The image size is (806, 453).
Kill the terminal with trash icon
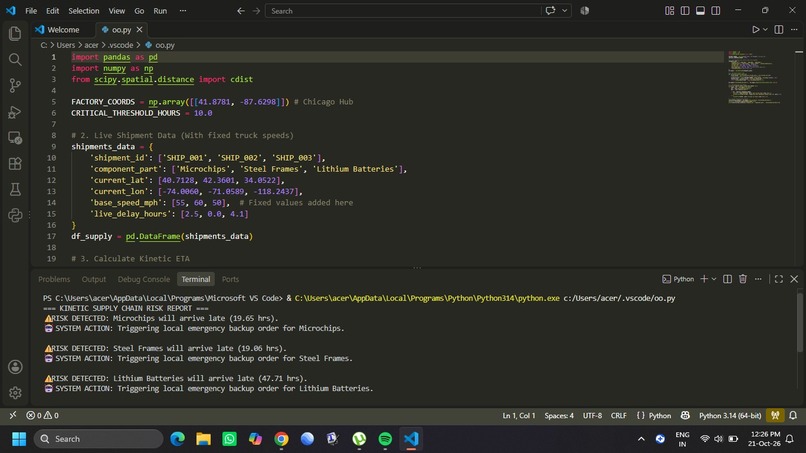pyautogui.click(x=743, y=279)
